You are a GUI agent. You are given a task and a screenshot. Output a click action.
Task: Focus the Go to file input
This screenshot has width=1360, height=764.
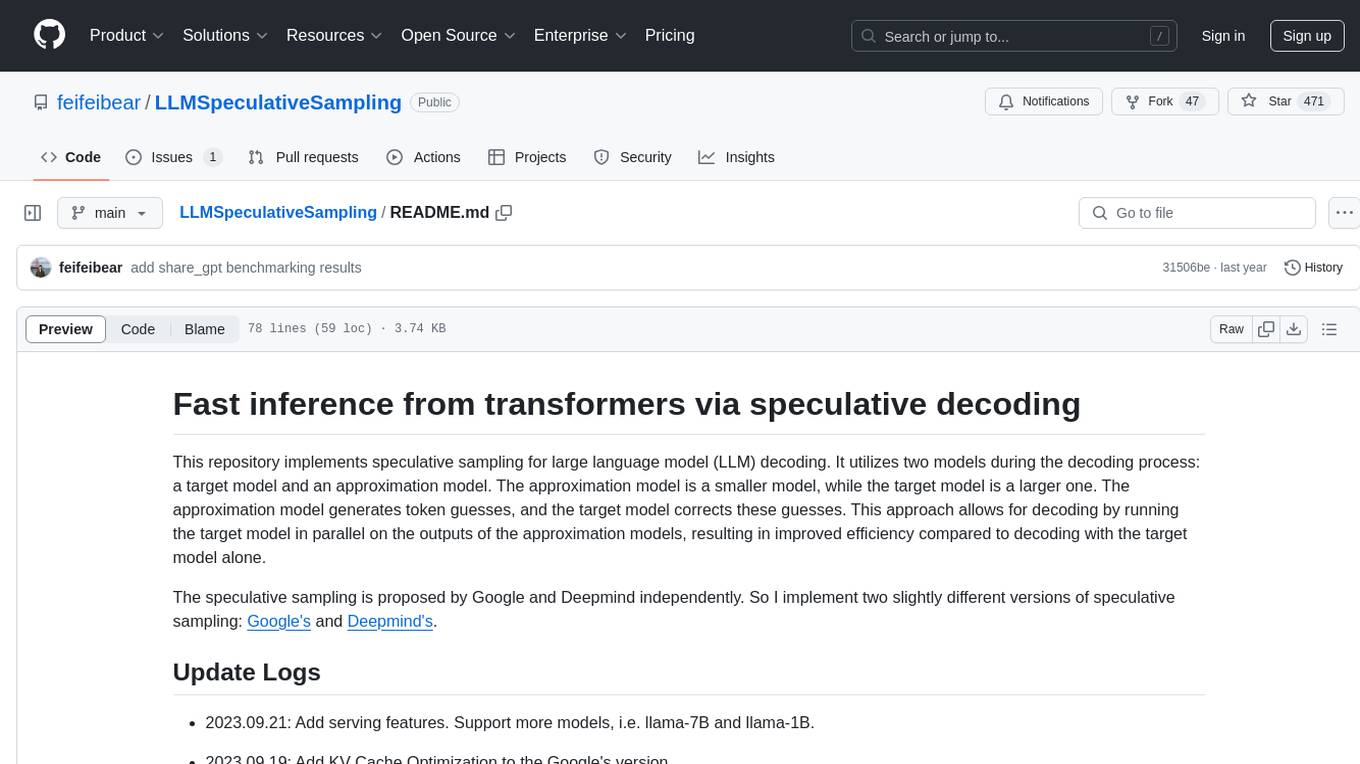coord(1197,213)
